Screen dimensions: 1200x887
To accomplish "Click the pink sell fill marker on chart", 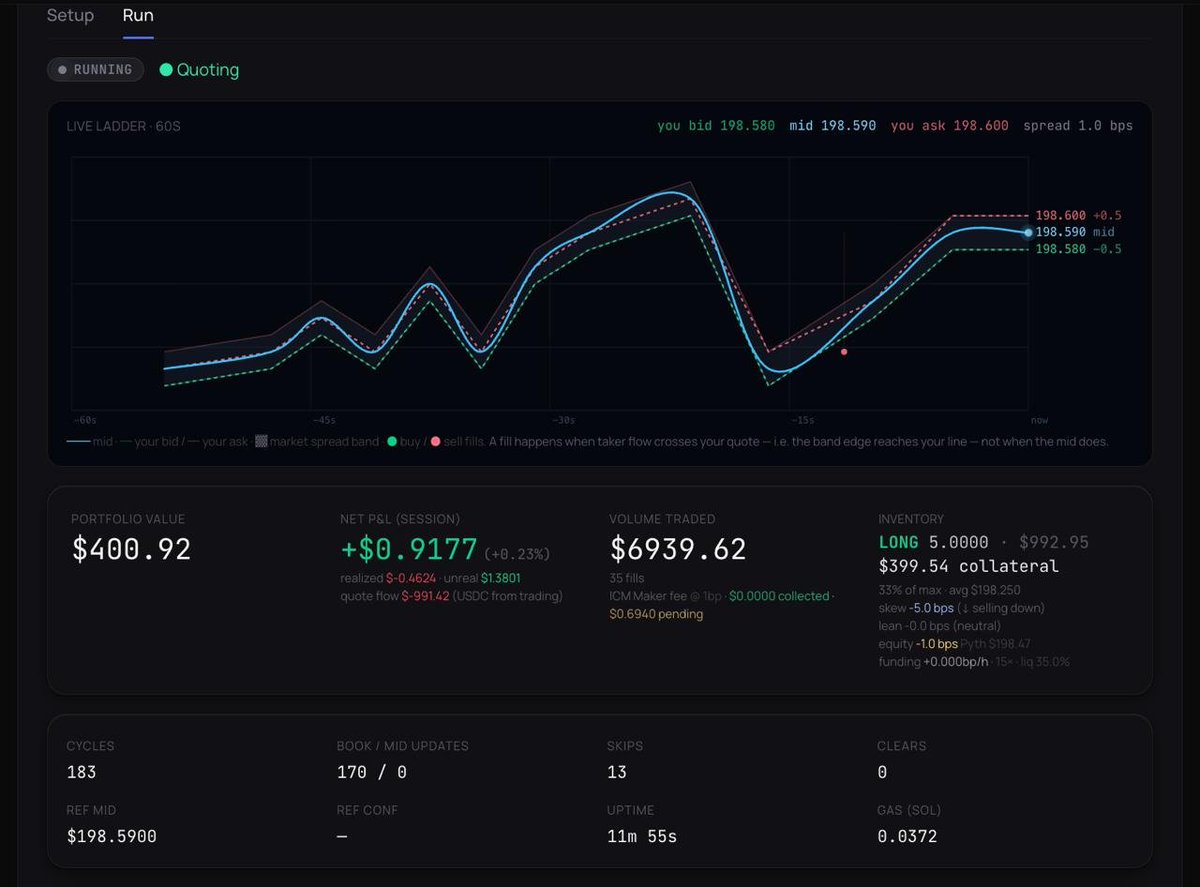I will (x=844, y=352).
